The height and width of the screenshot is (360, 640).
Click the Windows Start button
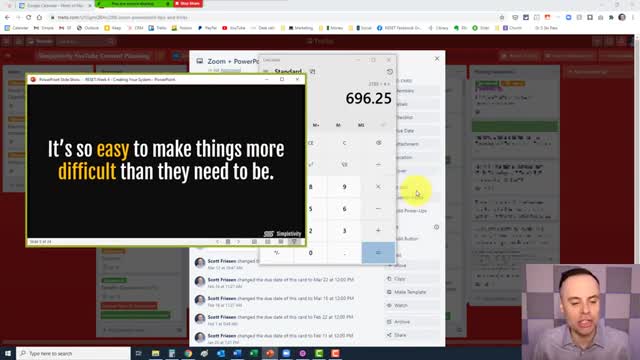click(x=8, y=353)
